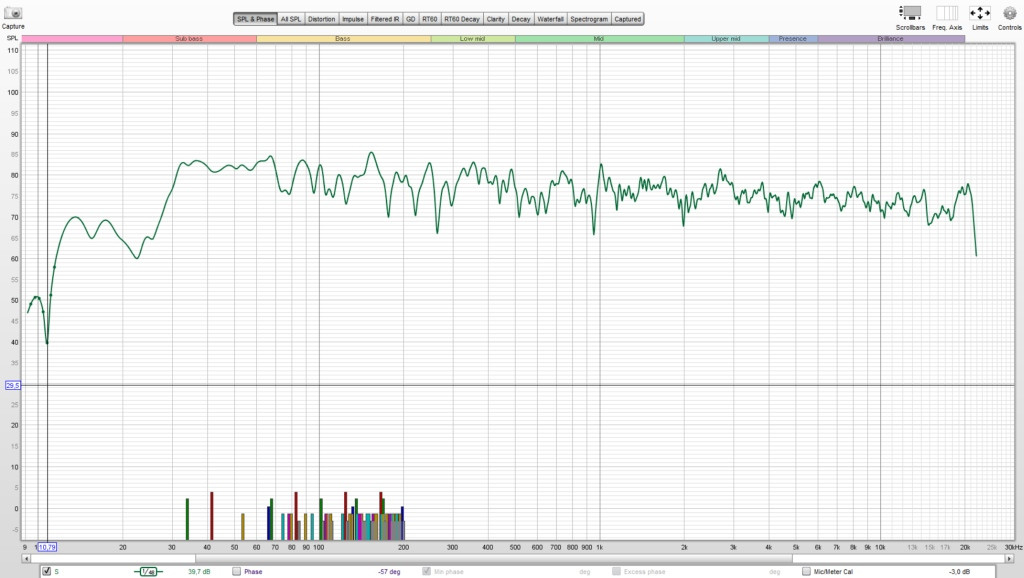Toggle the Scrollbars icon
Viewport: 1024px width, 578px height.
click(x=910, y=13)
